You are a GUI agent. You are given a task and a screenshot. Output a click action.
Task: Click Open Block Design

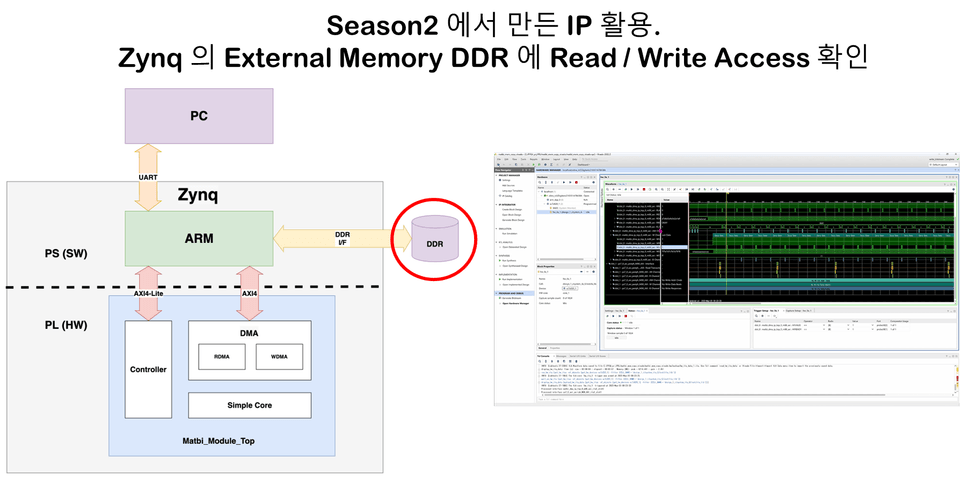(512, 215)
